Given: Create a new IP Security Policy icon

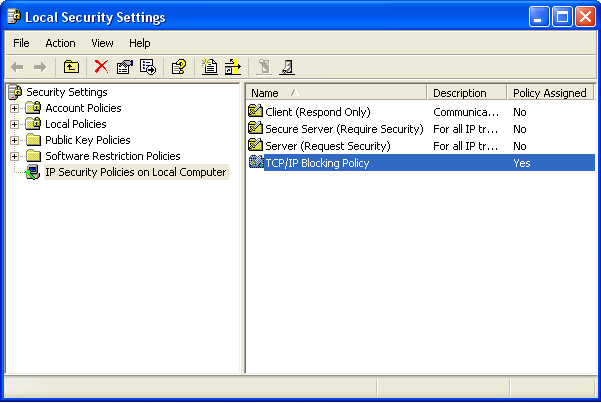Looking at the screenshot, I should click(209, 67).
